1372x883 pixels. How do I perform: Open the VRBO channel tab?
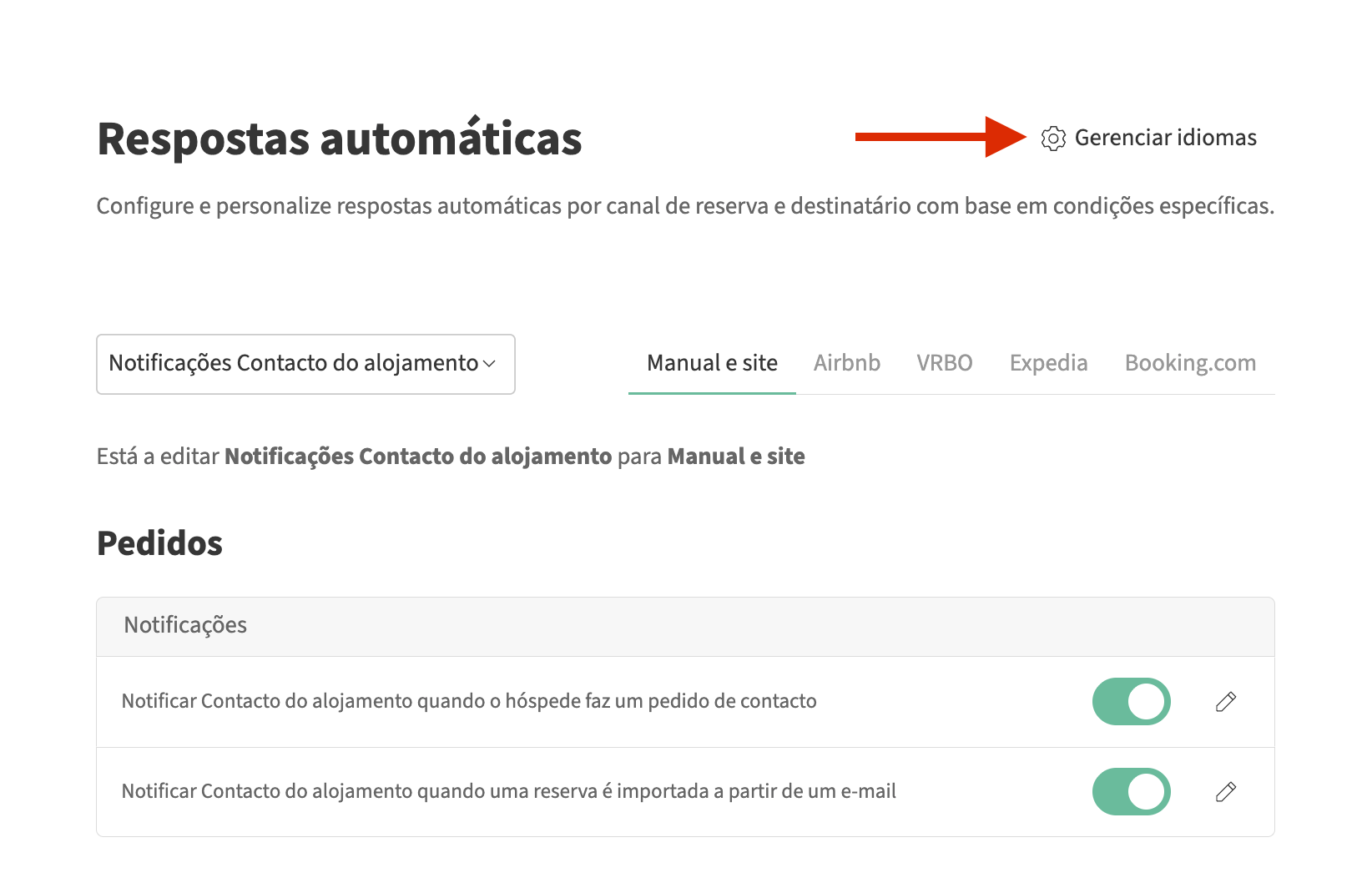944,363
